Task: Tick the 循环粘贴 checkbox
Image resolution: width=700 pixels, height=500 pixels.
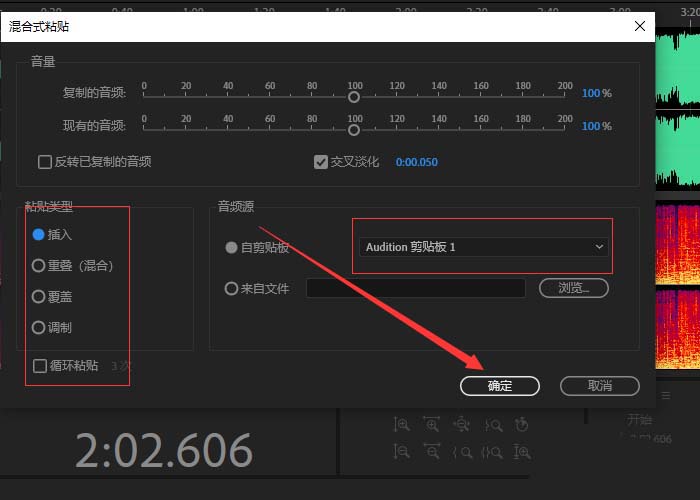Action: tap(40, 366)
